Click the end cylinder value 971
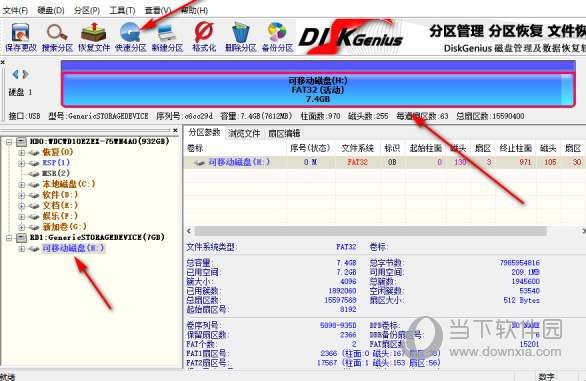This screenshot has width=586, height=381. 525,162
